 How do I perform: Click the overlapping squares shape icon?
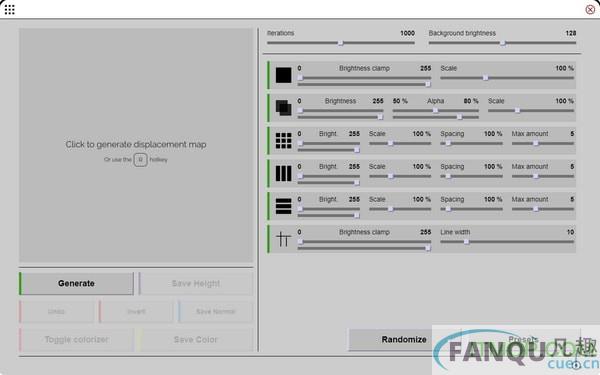tap(284, 108)
